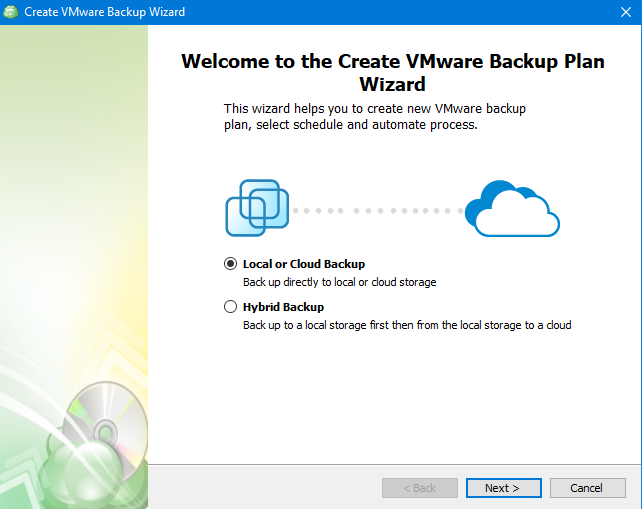Click the 'Welcome to the Create VMware Backup Plan Wizard' heading

(393, 72)
